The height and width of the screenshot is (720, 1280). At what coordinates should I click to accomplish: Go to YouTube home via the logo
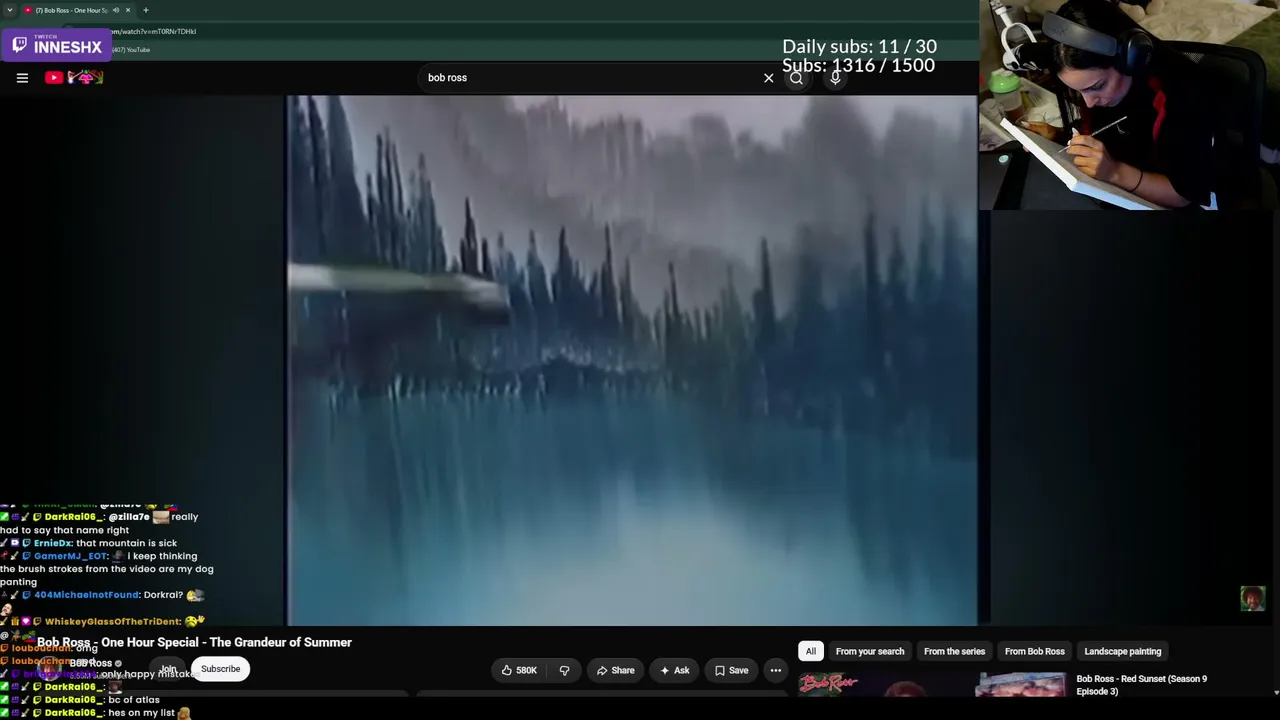point(74,77)
